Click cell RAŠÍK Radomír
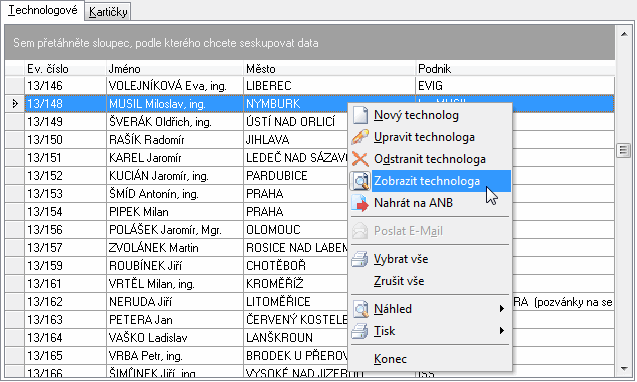Screen dimensions: 637x382 (x=175, y=140)
